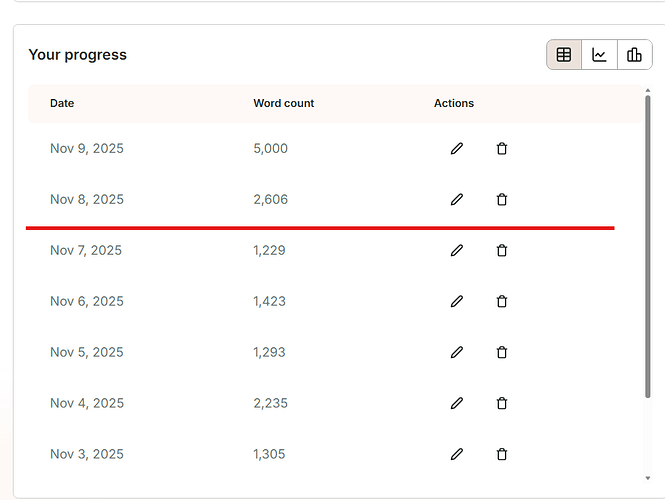Viewport: 665px width, 500px height.
Task: Switch to line chart view
Action: [599, 55]
